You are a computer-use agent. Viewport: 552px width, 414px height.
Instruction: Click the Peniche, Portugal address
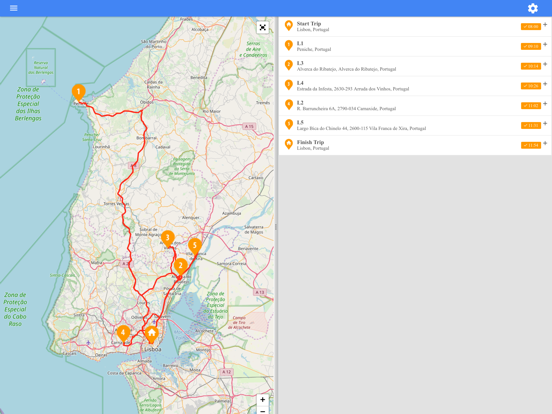pyautogui.click(x=314, y=49)
